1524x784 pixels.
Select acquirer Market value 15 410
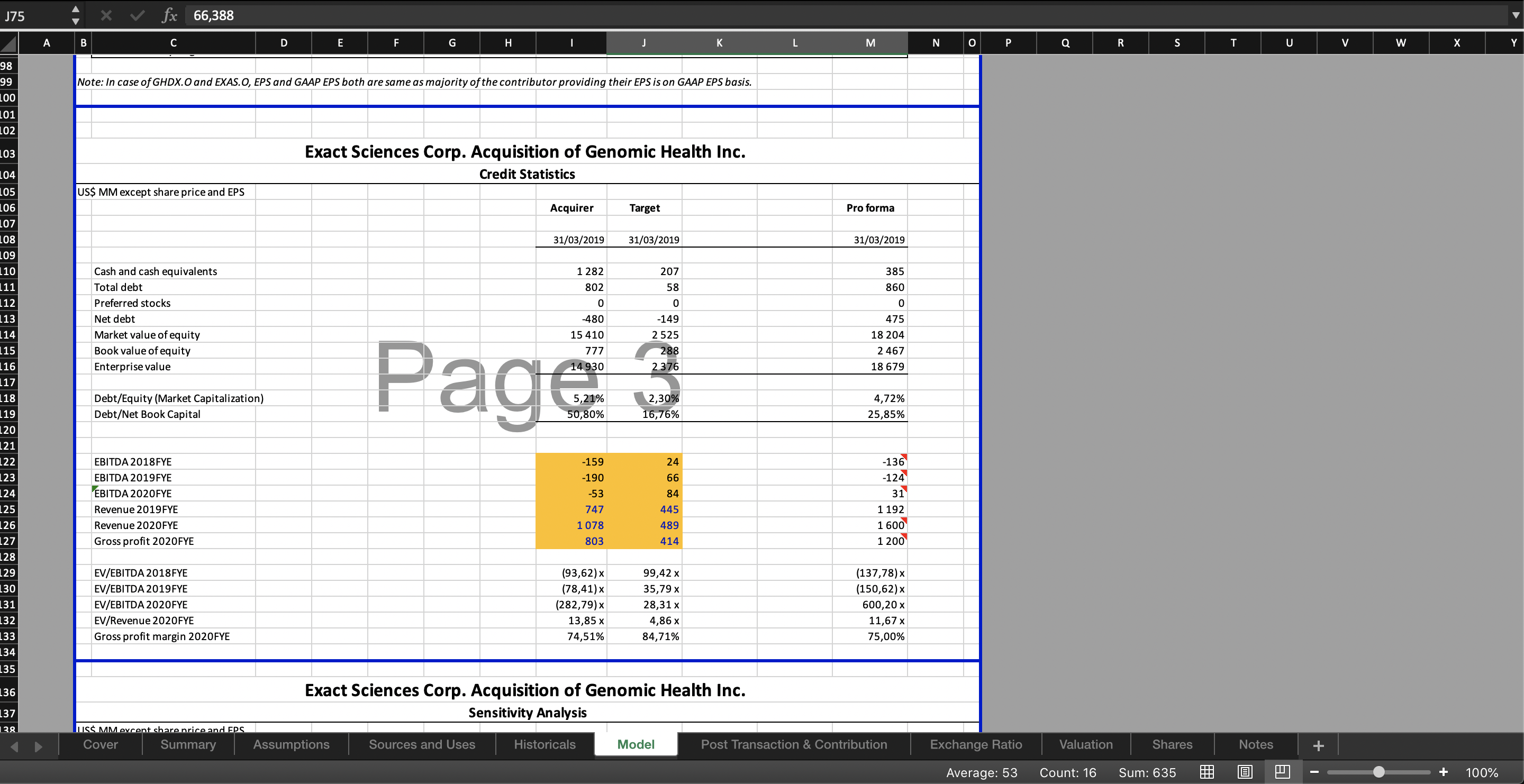pos(571,335)
